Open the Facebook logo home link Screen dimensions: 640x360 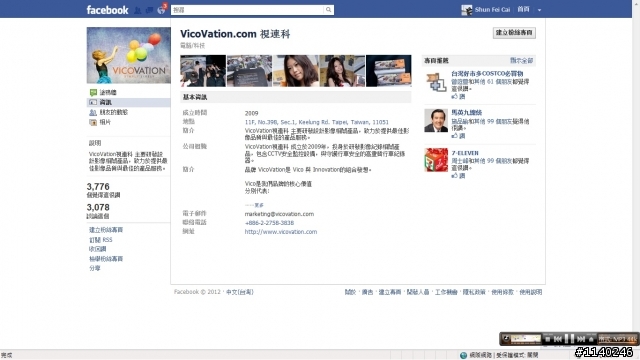[x=107, y=10]
